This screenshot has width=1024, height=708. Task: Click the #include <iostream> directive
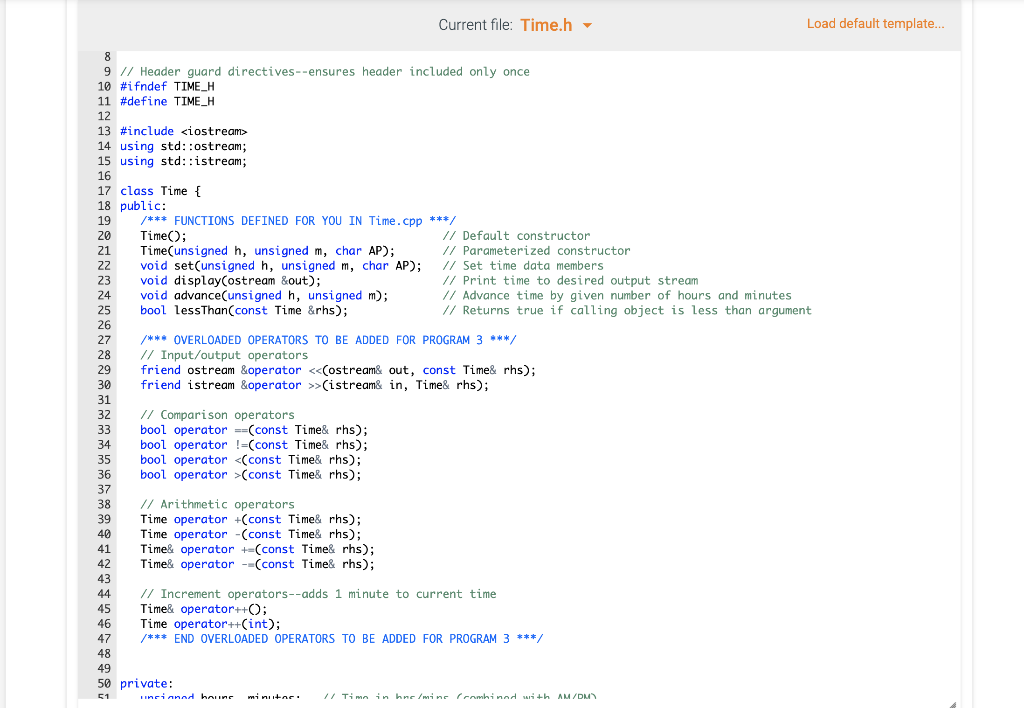pos(180,131)
